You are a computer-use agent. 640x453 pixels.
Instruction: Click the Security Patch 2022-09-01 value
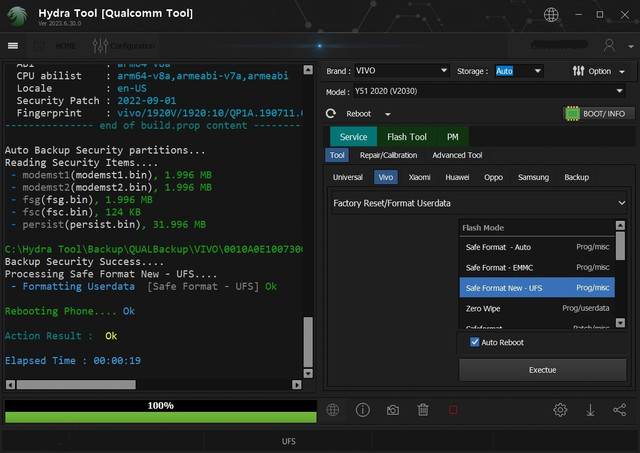click(x=147, y=100)
